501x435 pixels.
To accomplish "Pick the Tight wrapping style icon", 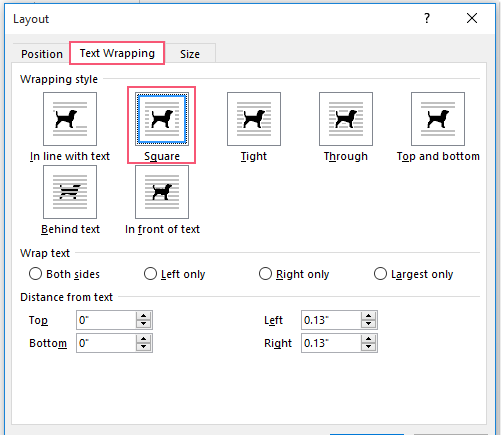I will point(254,119).
